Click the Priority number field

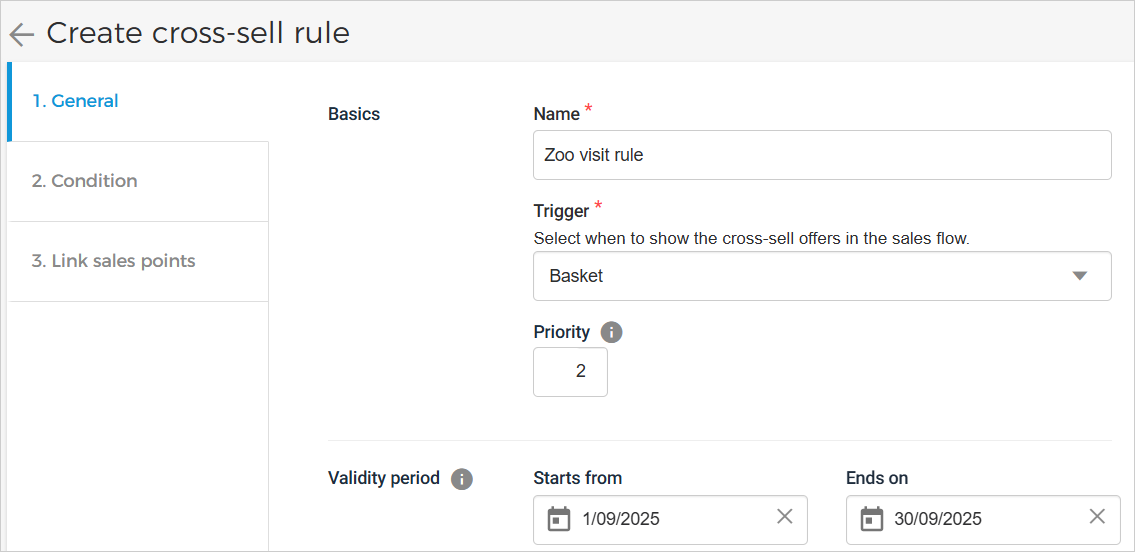coord(570,372)
